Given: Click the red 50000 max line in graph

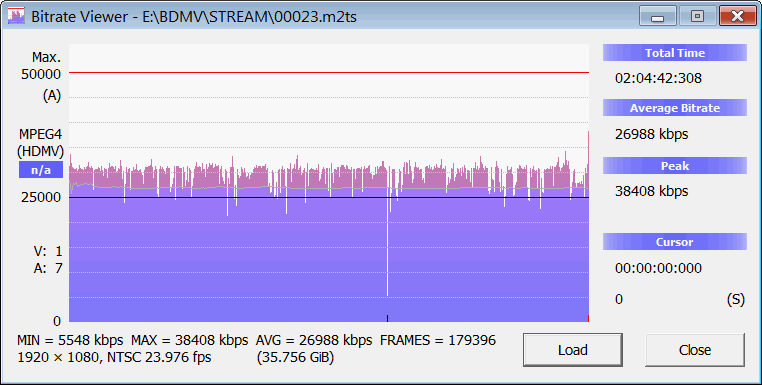Looking at the screenshot, I should (x=329, y=72).
